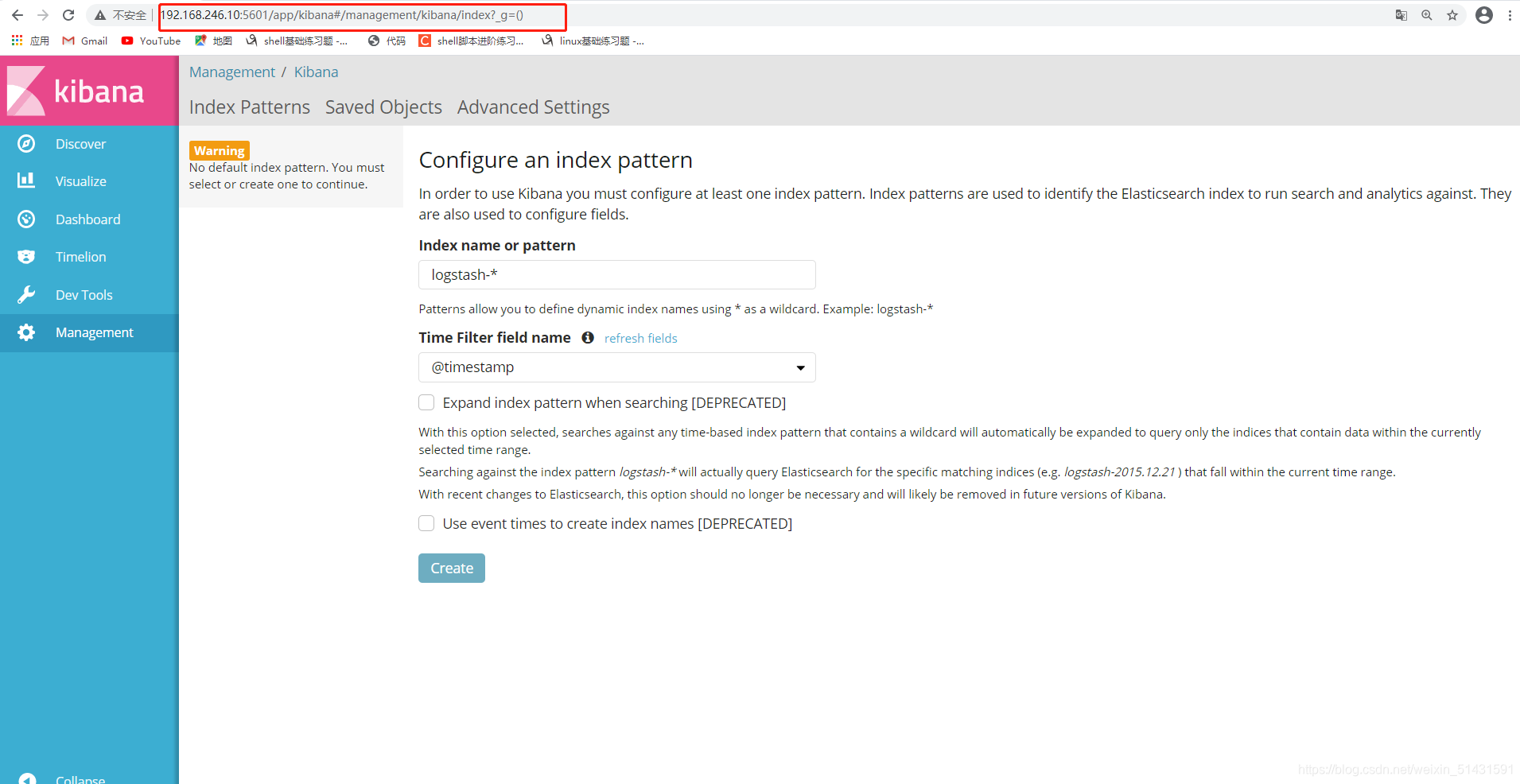This screenshot has width=1520, height=784.
Task: Enable Use event times to create index names
Action: click(x=426, y=524)
